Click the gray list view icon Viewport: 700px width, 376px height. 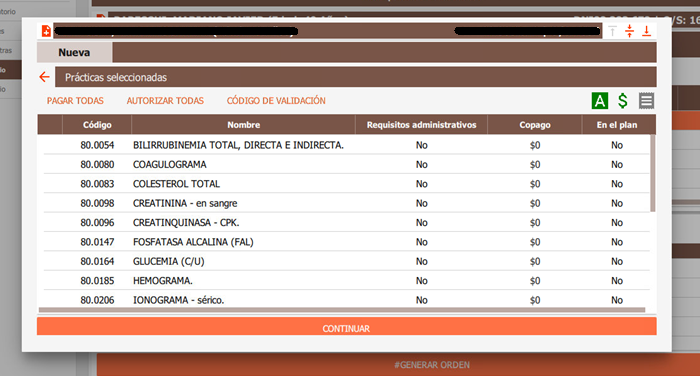pos(646,101)
